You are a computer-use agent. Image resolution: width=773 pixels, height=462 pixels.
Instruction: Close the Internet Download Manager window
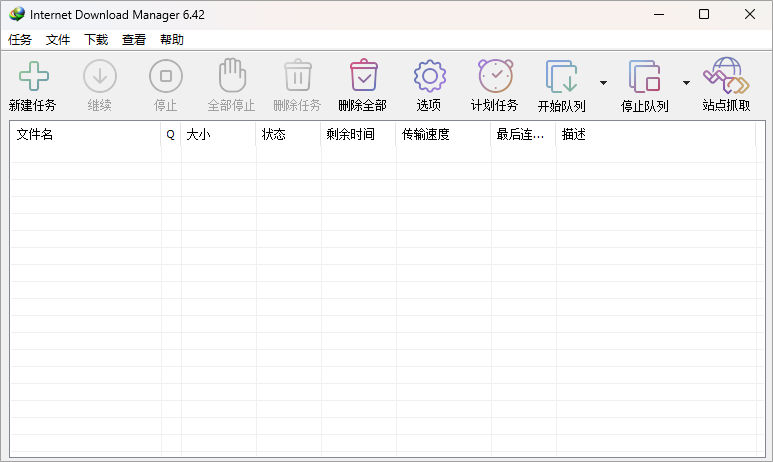(750, 14)
